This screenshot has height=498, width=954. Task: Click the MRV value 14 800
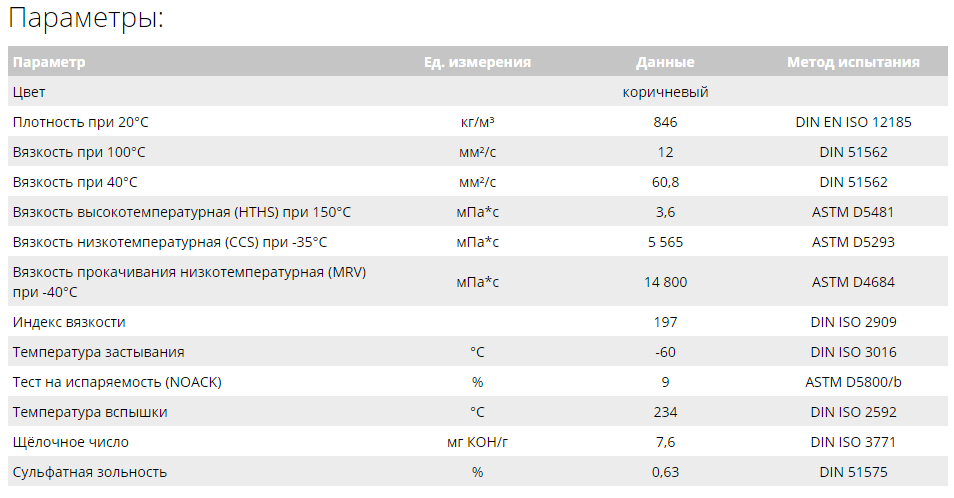click(x=665, y=282)
